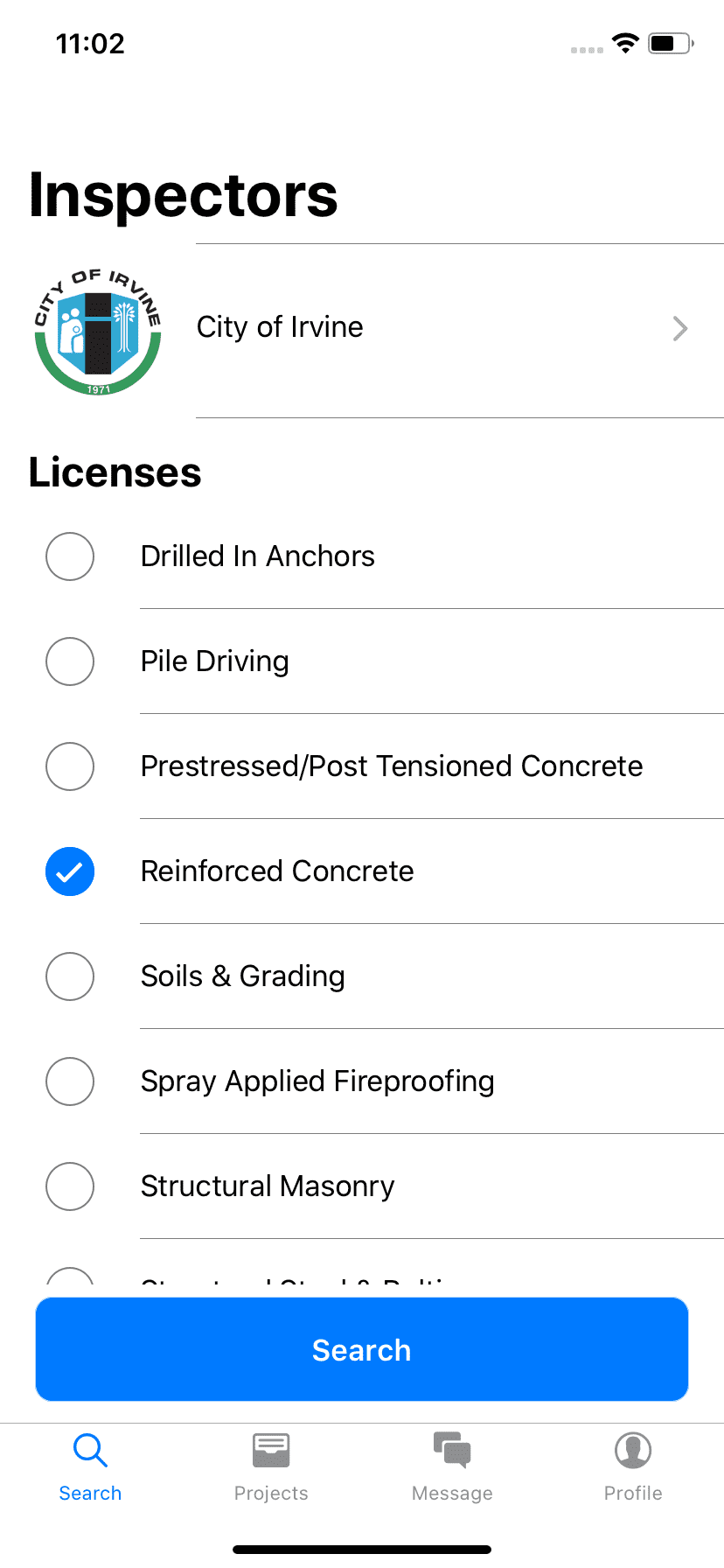Select the Pile Driving circle
This screenshot has width=724, height=1568.
coord(70,661)
